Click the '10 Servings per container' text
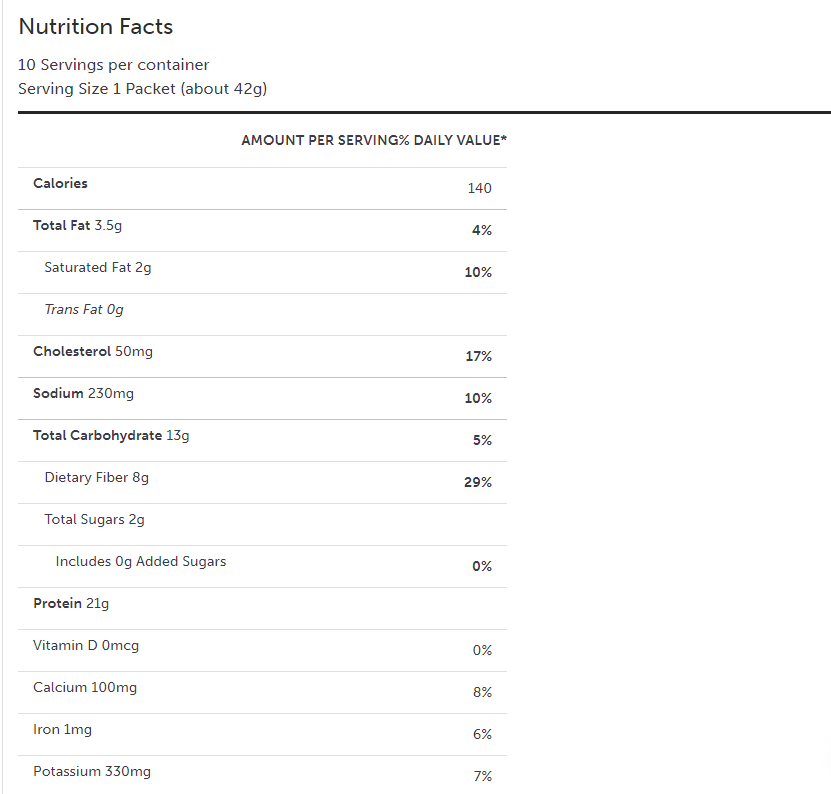 tap(114, 65)
